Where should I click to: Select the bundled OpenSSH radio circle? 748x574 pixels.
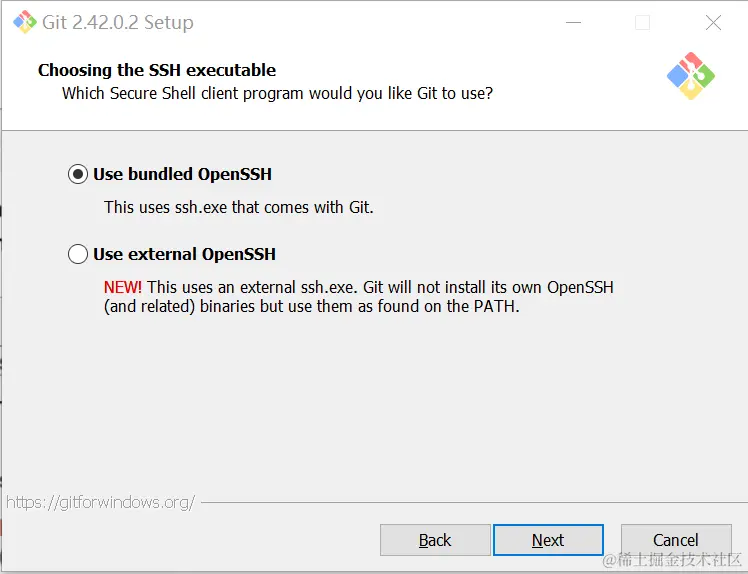click(78, 174)
